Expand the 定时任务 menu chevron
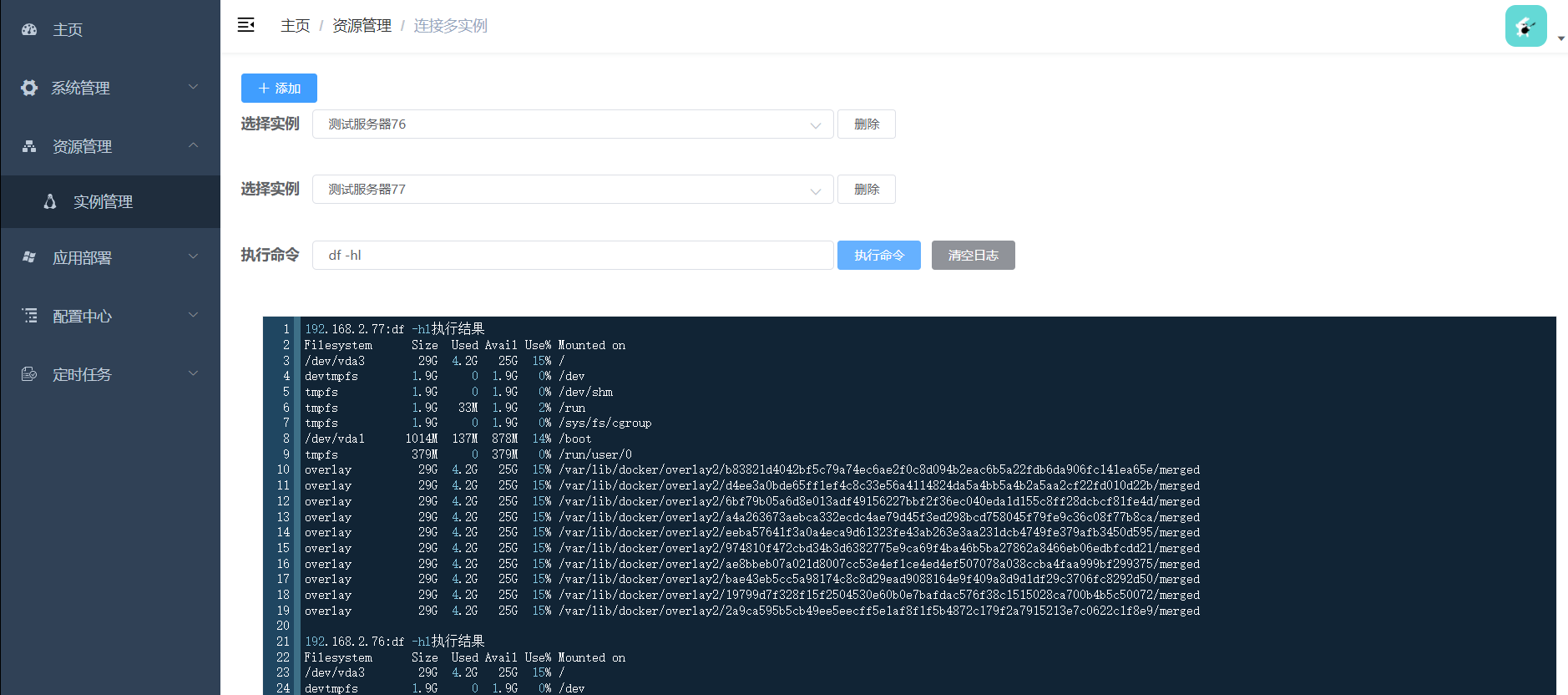1568x695 pixels. 194,373
